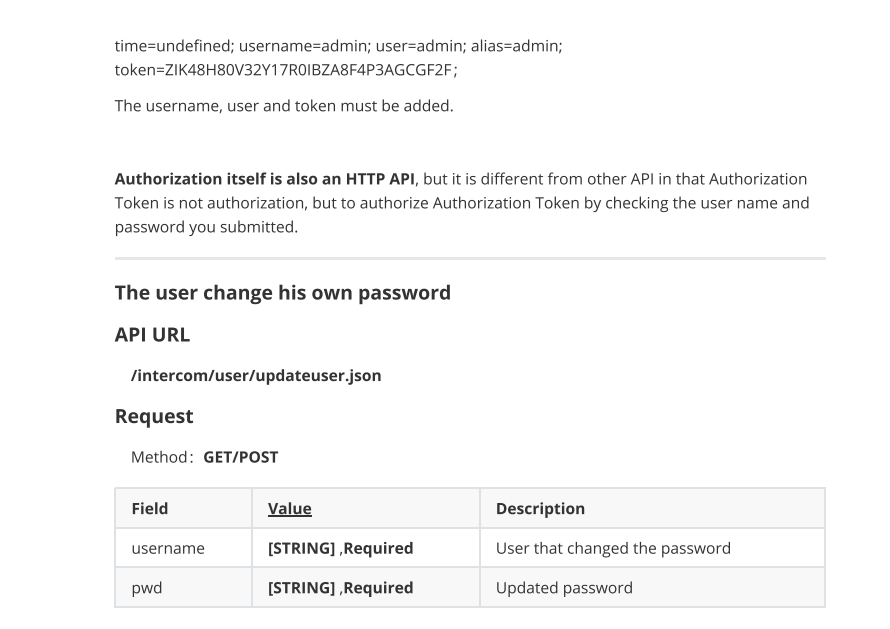Click bold text 'Authorization itself is also an HTTP API'
This screenshot has width=890, height=629.
click(x=265, y=179)
